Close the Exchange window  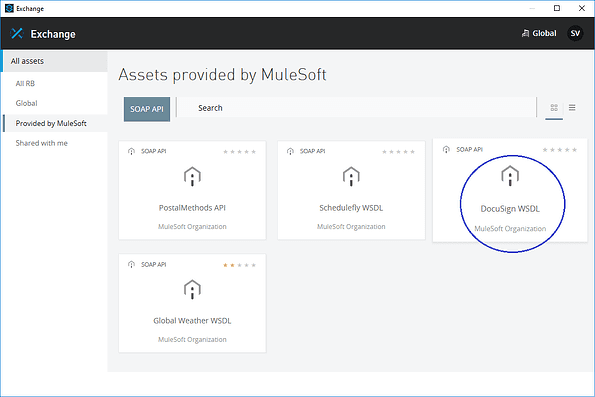582,8
